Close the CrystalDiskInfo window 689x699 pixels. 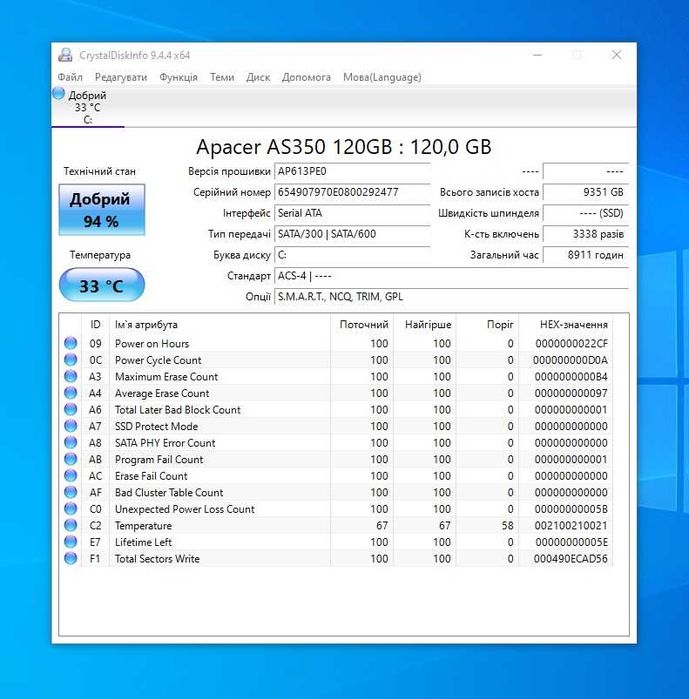click(x=616, y=55)
